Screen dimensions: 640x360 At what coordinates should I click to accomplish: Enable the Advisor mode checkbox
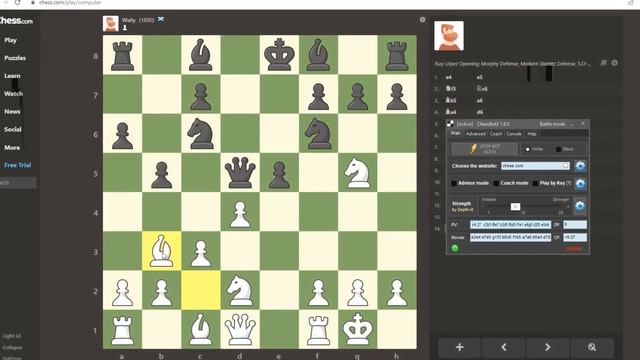pyautogui.click(x=454, y=183)
